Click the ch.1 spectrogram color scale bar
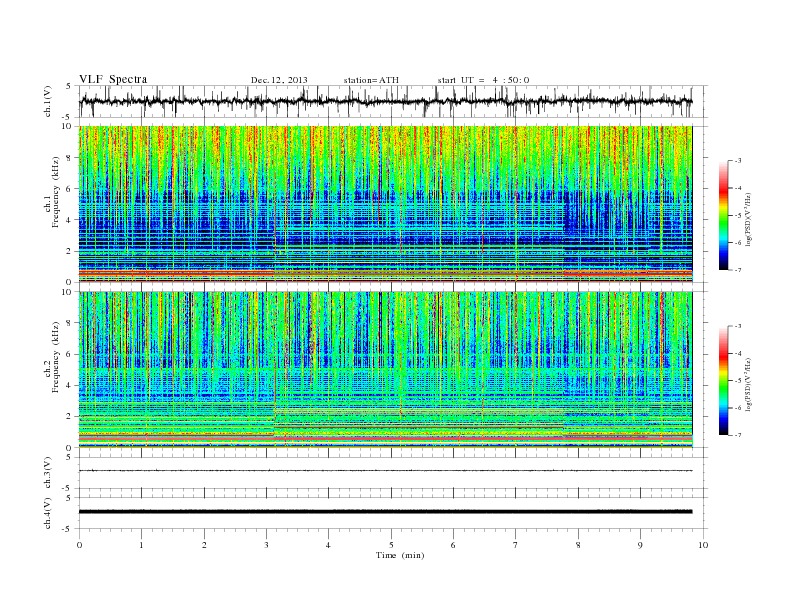 (724, 216)
